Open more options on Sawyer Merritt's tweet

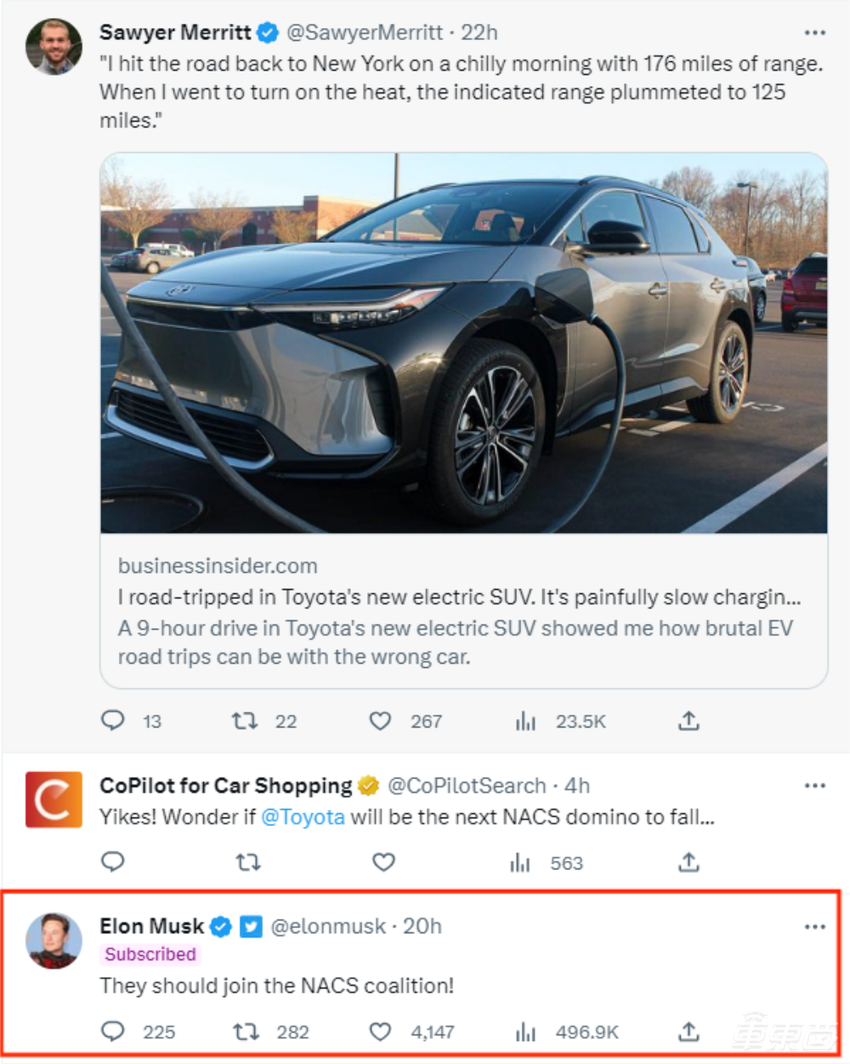point(815,32)
